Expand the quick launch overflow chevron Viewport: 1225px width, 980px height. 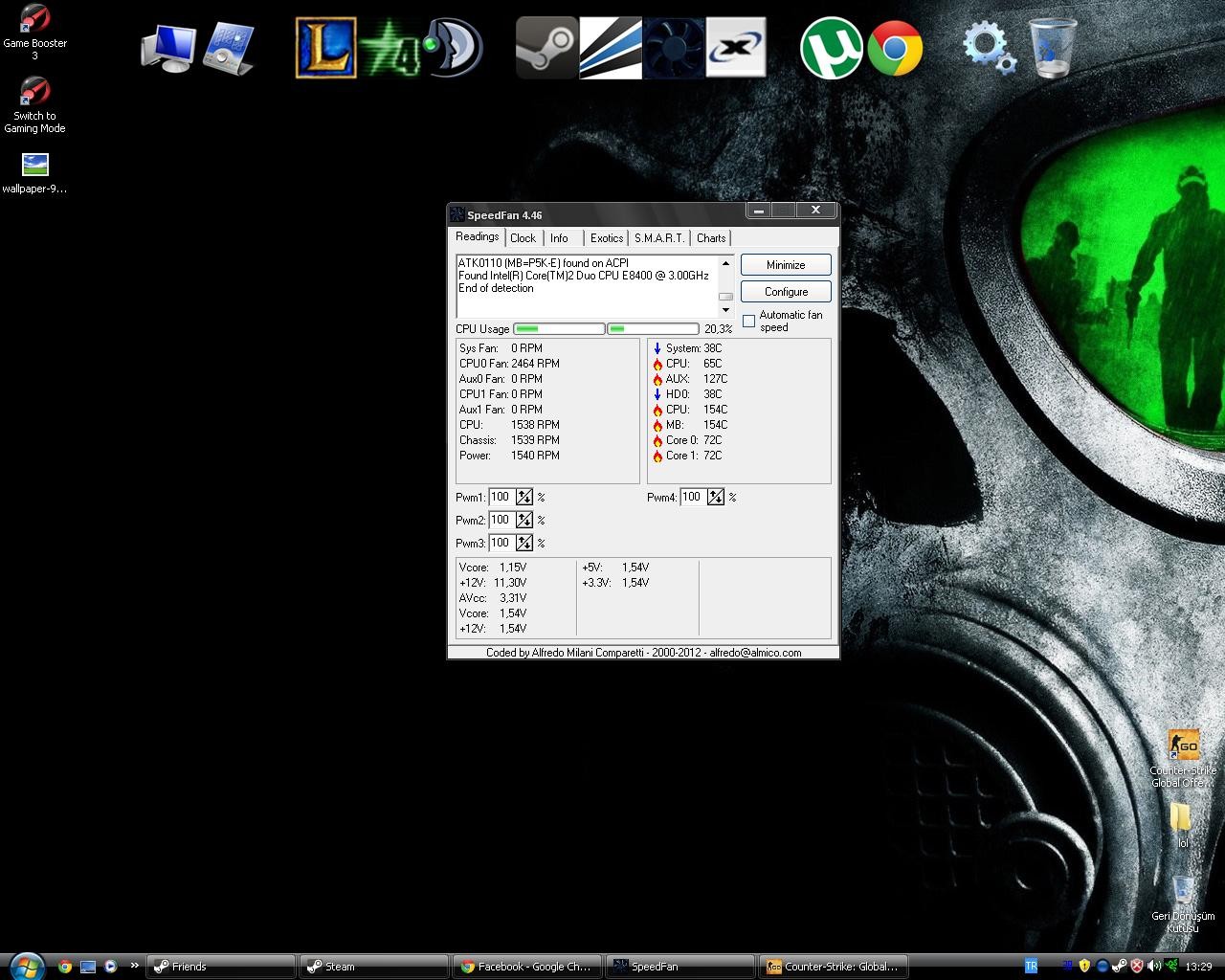pyautogui.click(x=134, y=966)
